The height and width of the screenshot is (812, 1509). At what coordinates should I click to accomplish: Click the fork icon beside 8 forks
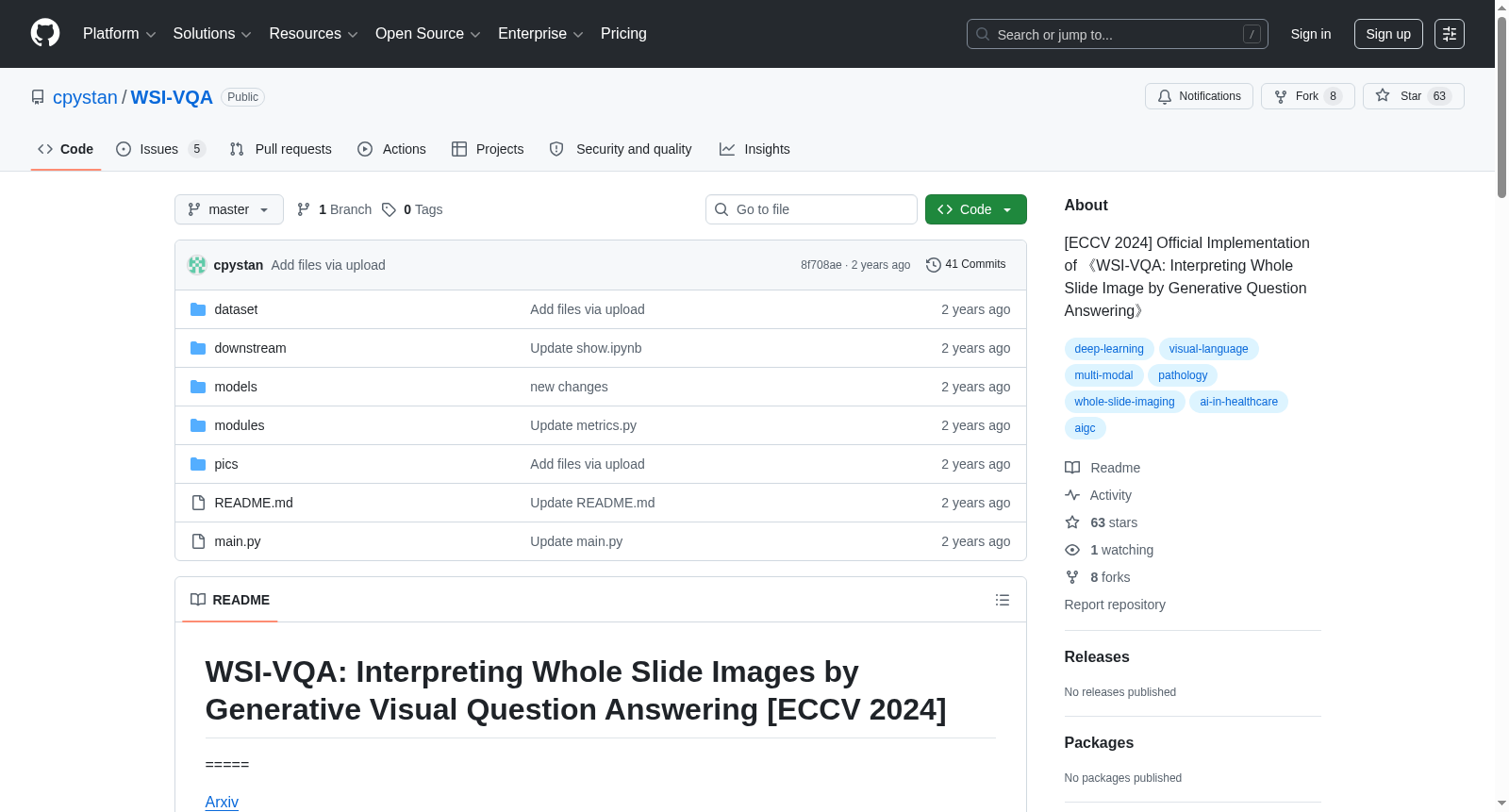pos(1072,577)
